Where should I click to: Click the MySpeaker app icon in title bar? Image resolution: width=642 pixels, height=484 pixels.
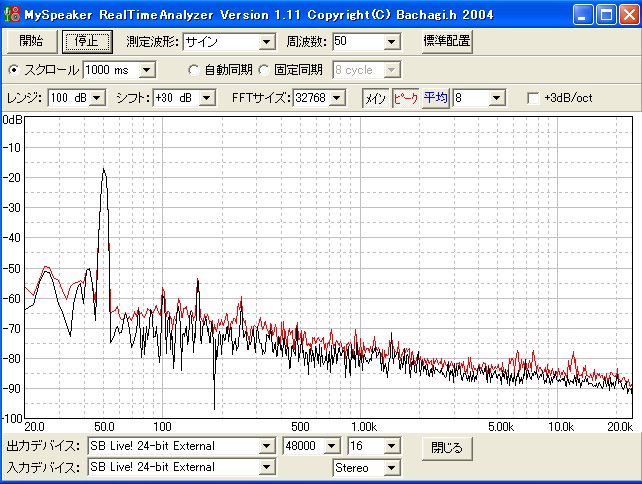click(x=11, y=14)
